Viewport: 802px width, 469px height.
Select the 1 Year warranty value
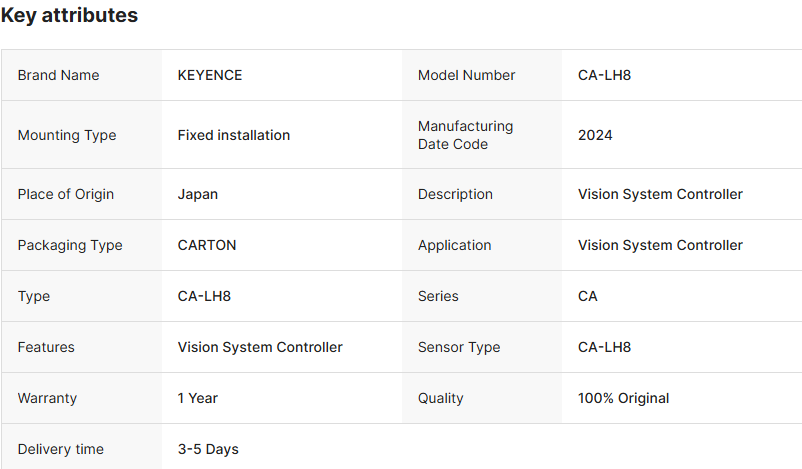[198, 398]
